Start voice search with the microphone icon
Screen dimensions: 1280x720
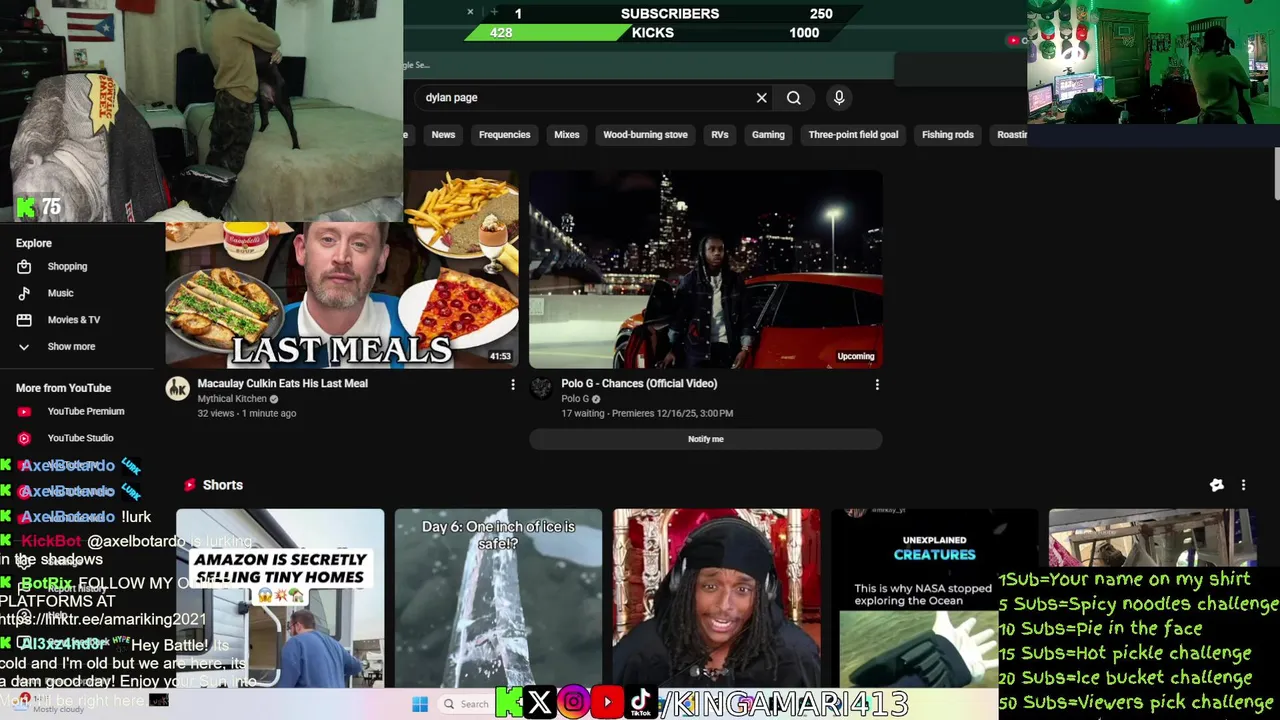pyautogui.click(x=839, y=98)
